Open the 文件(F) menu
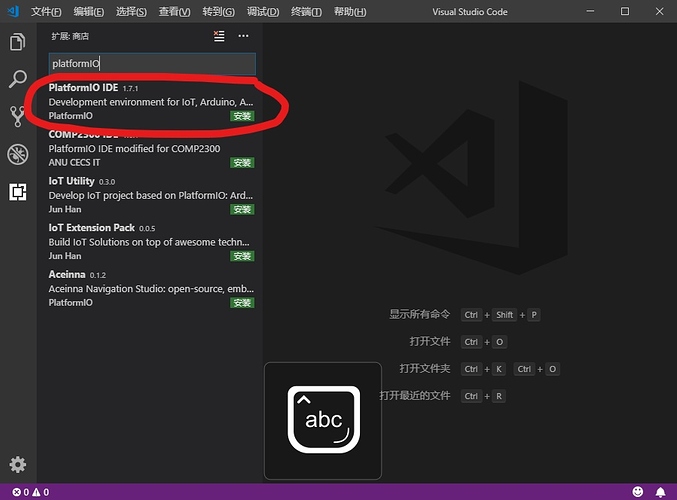 coord(46,12)
